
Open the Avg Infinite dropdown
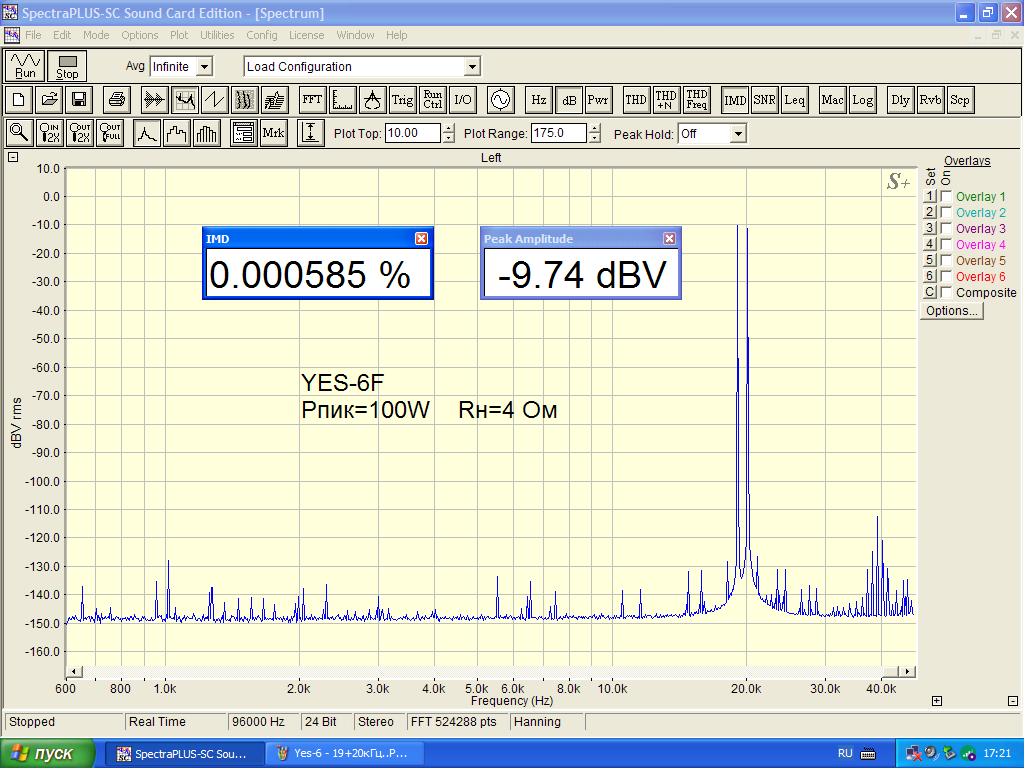pyautogui.click(x=204, y=67)
